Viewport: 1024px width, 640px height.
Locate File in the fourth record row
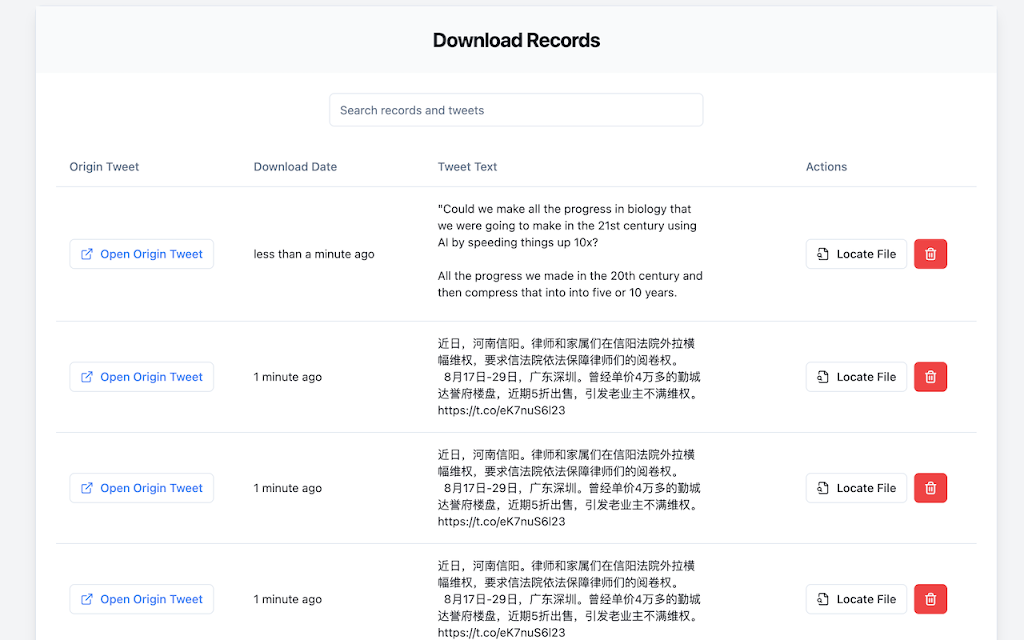[856, 599]
